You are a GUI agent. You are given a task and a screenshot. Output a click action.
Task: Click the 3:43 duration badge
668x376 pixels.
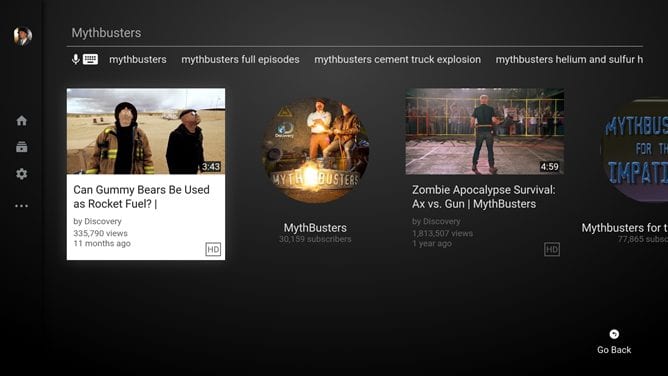click(211, 166)
